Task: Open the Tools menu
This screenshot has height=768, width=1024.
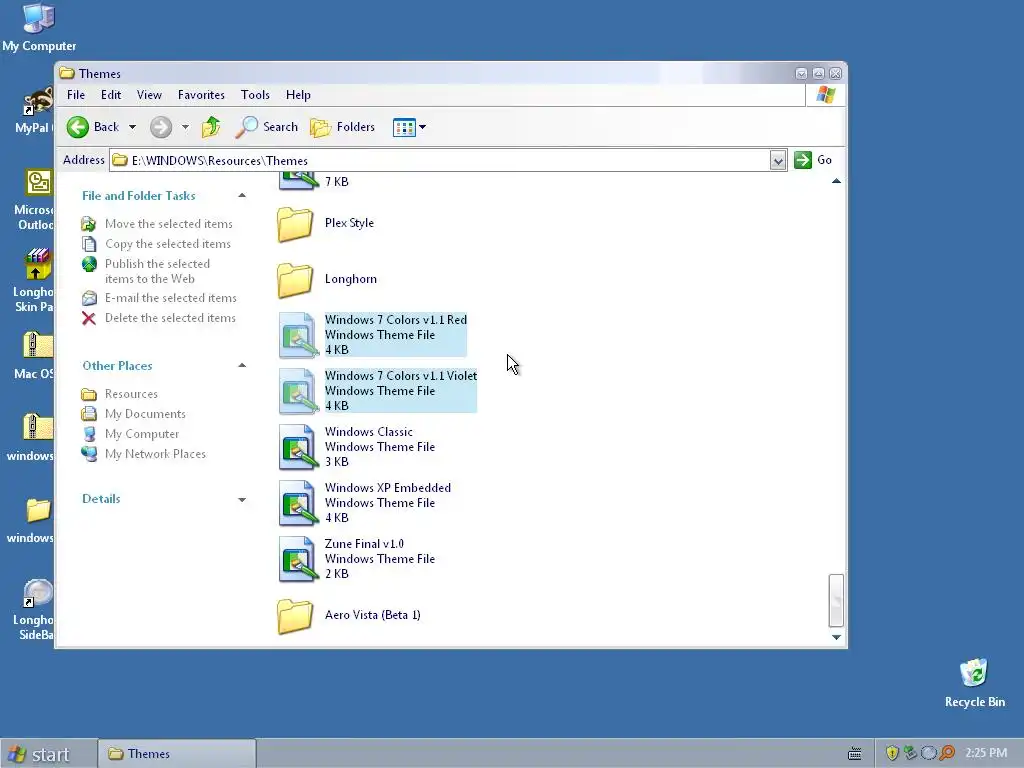Action: [x=255, y=95]
